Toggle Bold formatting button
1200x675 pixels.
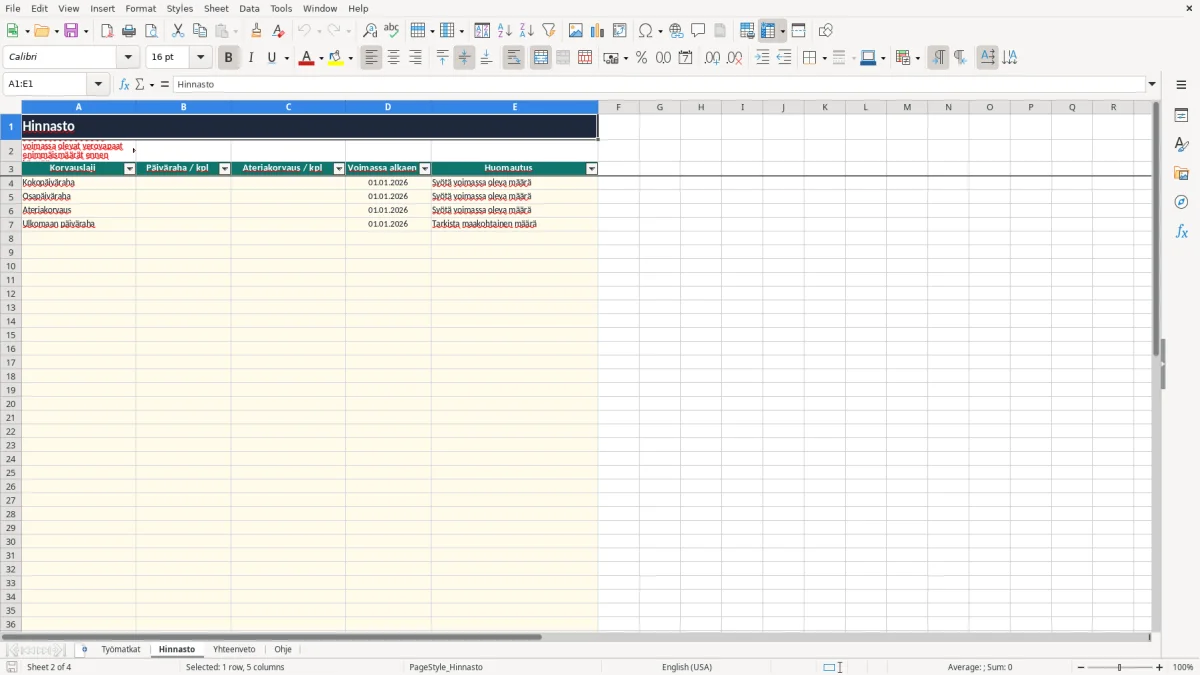pyautogui.click(x=228, y=58)
